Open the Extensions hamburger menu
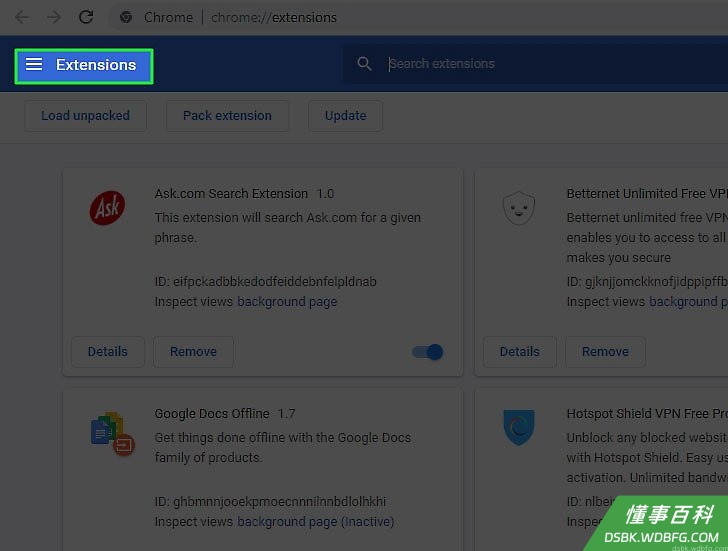 click(x=34, y=64)
